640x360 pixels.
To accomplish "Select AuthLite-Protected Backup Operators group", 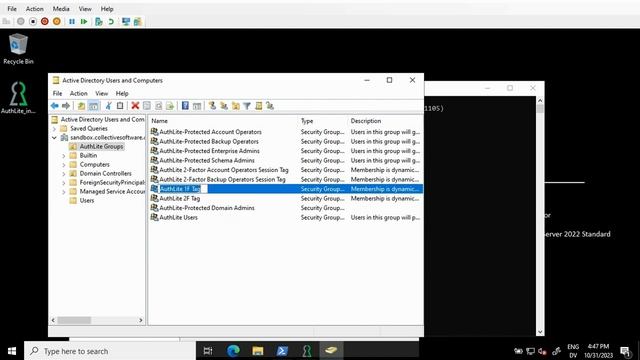I will (209, 141).
